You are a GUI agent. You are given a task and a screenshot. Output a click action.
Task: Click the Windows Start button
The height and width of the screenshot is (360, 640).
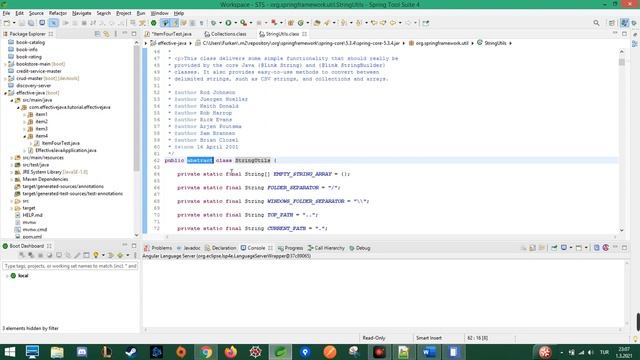[9, 352]
